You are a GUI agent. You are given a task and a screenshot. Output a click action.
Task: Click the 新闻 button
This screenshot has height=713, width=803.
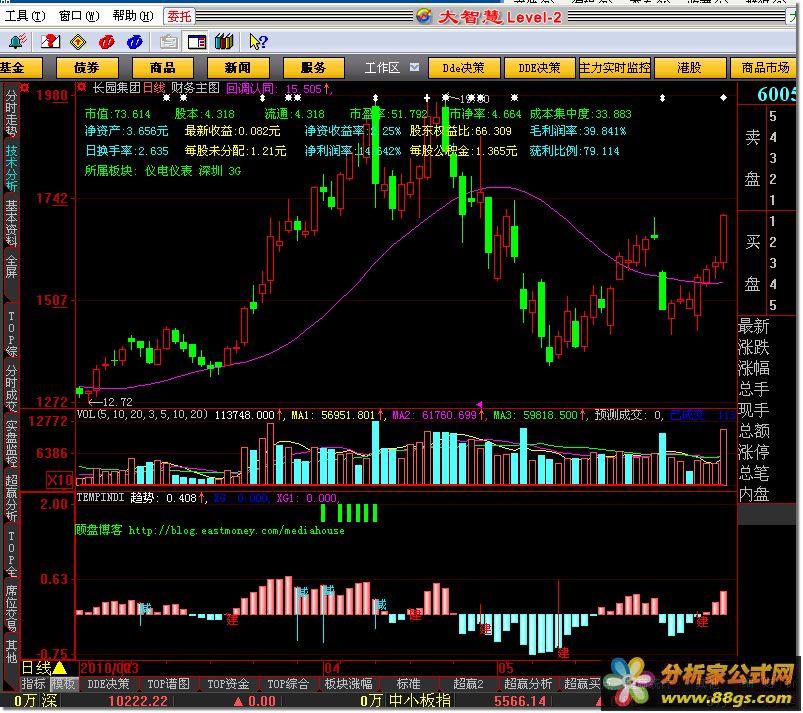238,68
